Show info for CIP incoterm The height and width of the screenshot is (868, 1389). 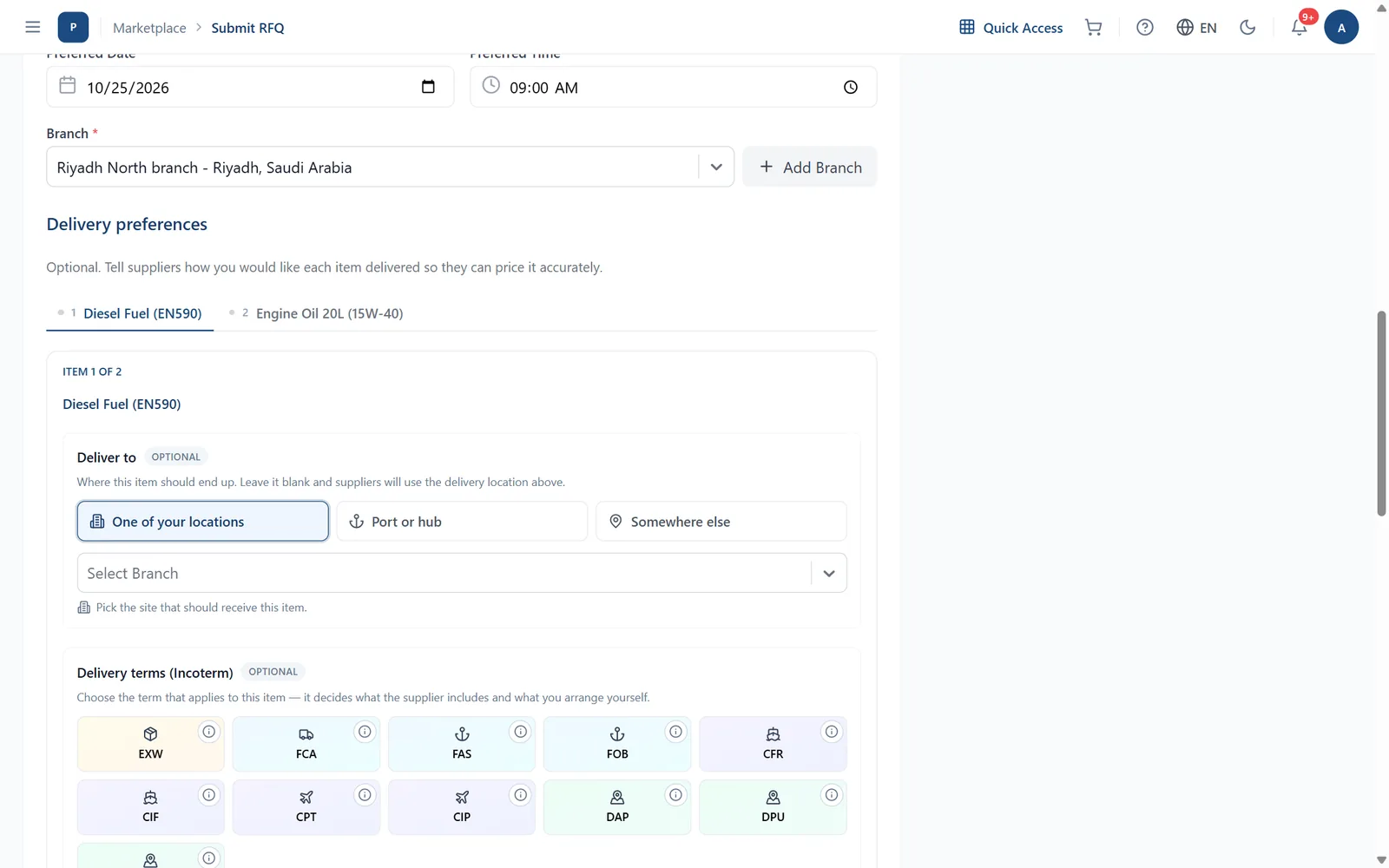tap(520, 795)
